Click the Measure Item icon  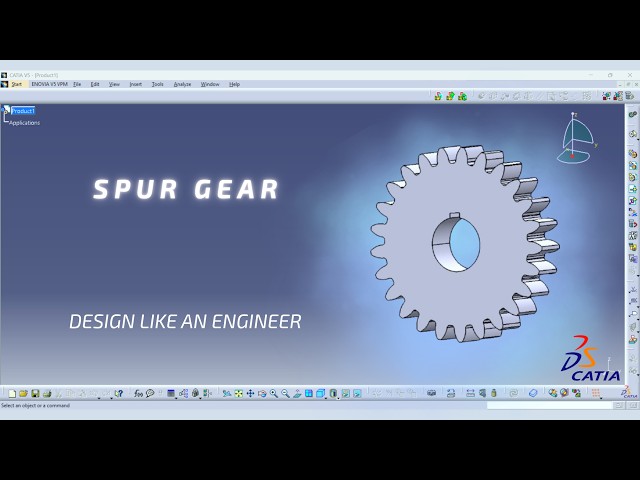482,393
